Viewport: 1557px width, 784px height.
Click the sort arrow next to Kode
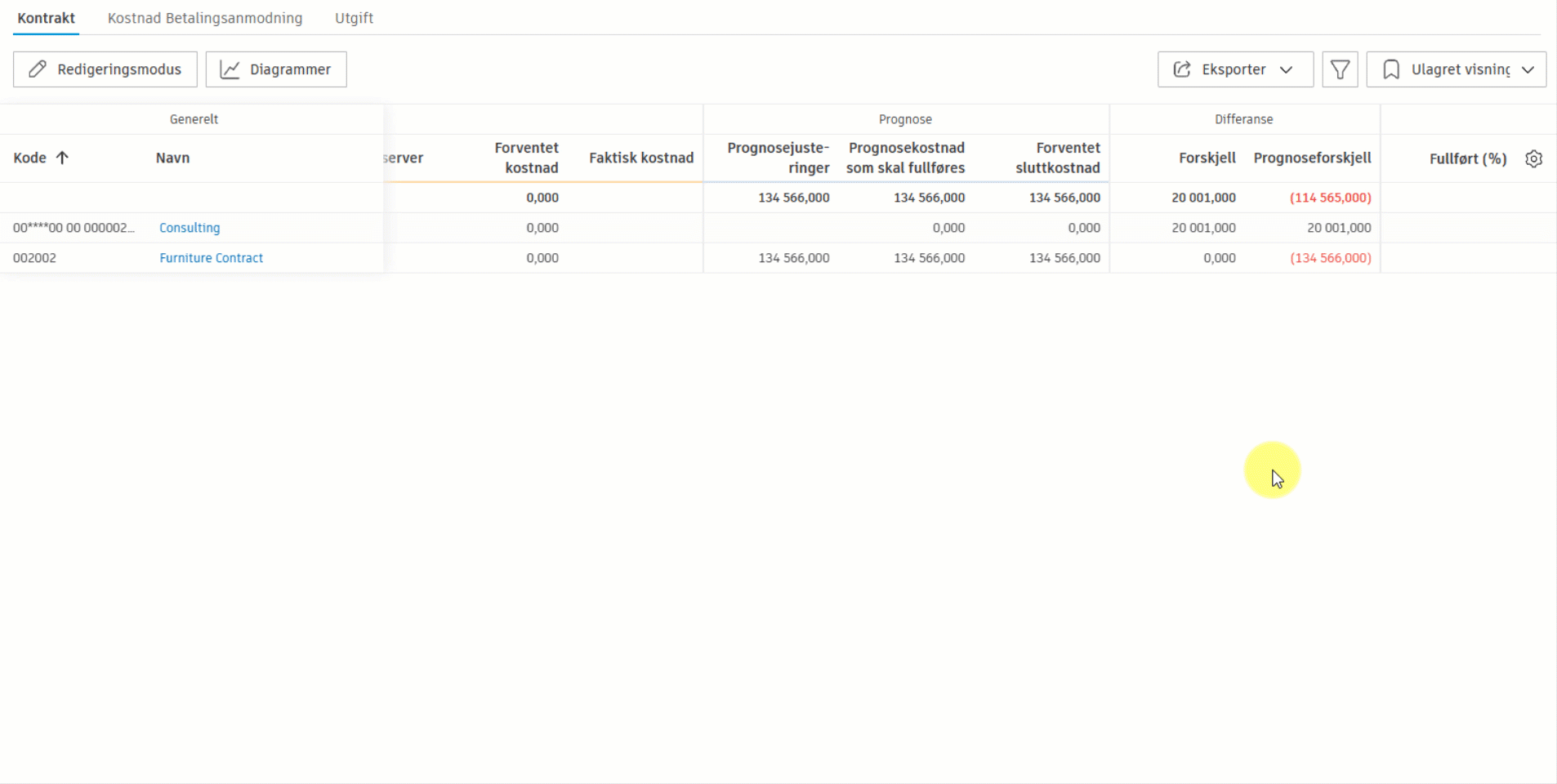pyautogui.click(x=62, y=158)
